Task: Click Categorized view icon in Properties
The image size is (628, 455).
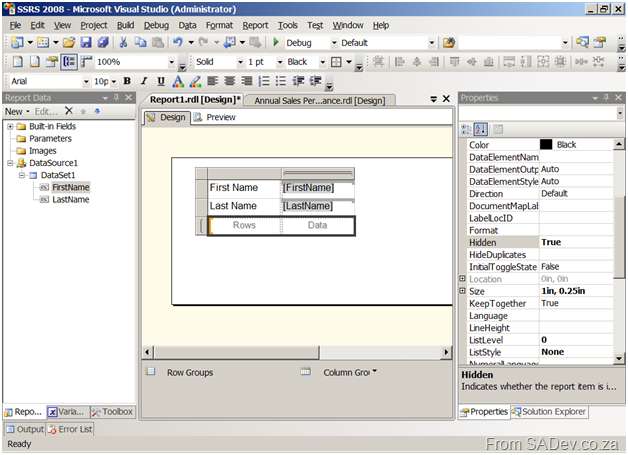Action: 466,129
